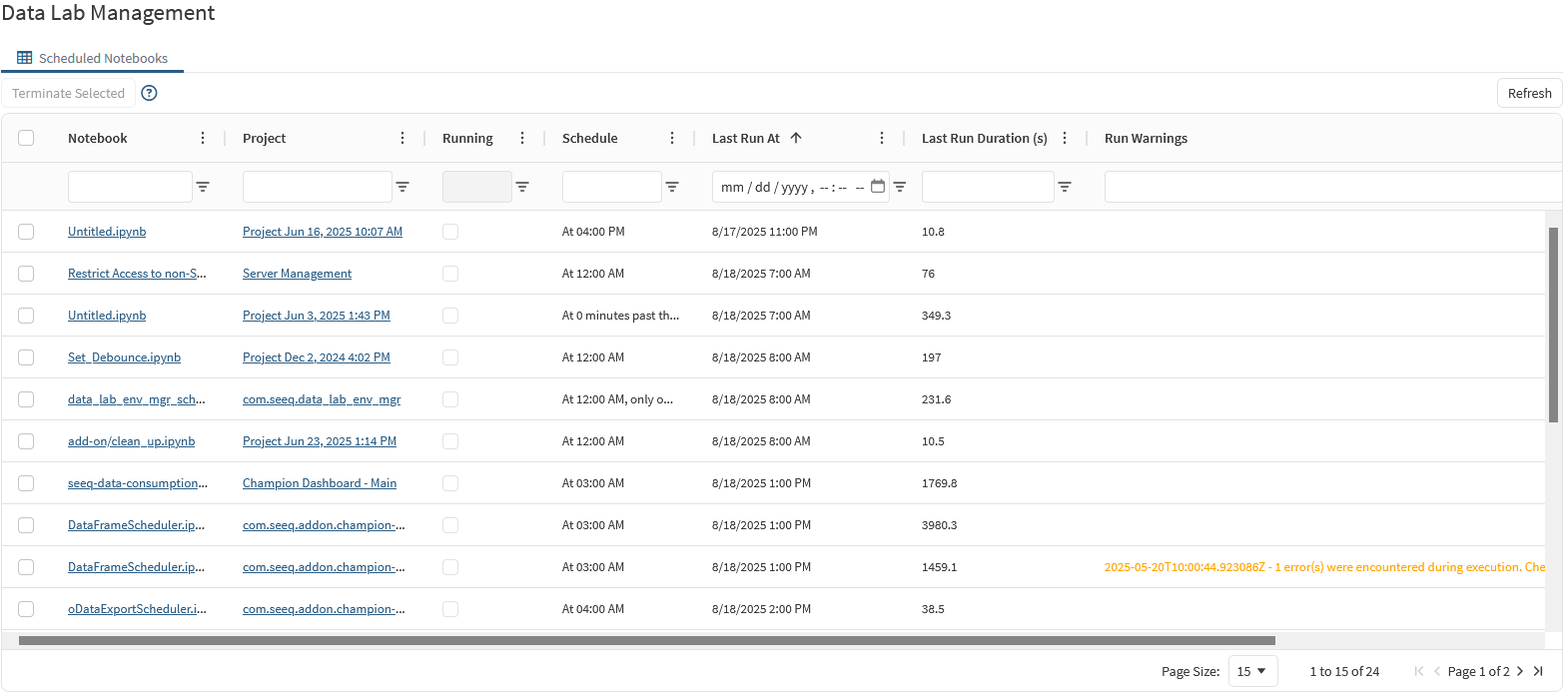Open the Champion Dashboard - Main project link
1568x698 pixels.
pos(320,483)
